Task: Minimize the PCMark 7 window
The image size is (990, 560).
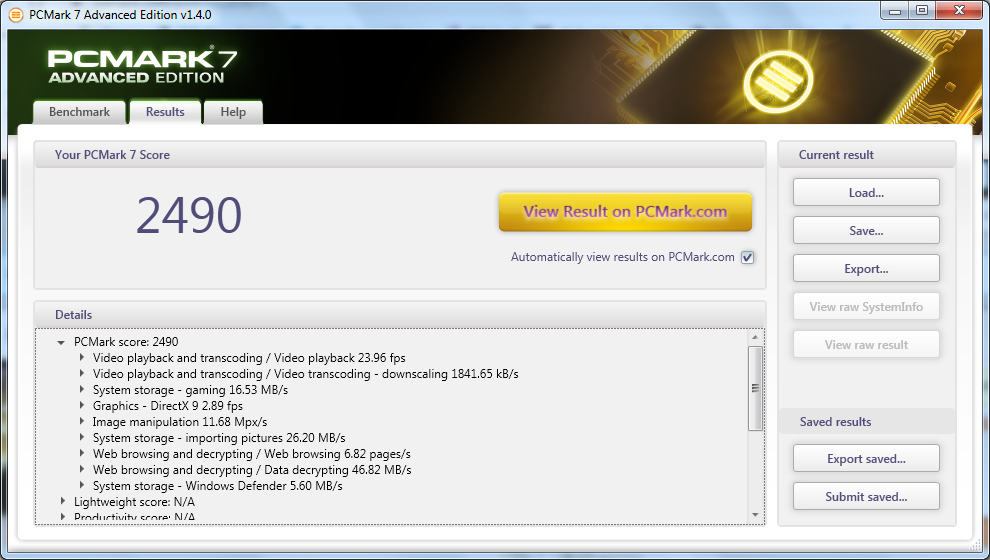Action: (x=895, y=10)
